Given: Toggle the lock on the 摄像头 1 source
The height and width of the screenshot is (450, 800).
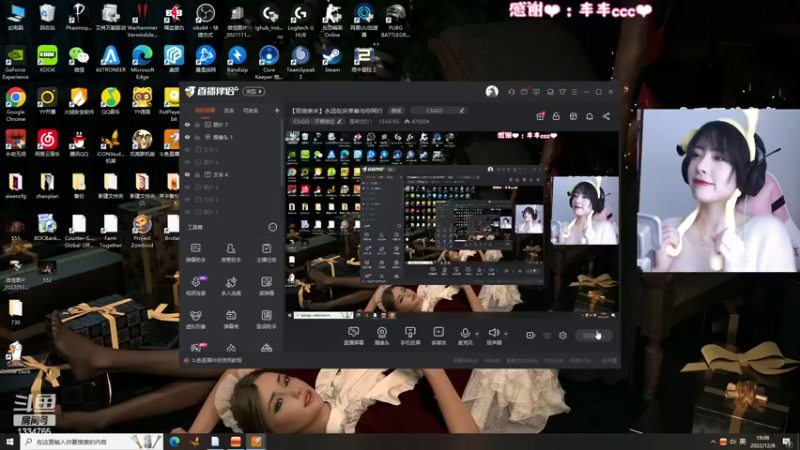Looking at the screenshot, I should (197, 137).
